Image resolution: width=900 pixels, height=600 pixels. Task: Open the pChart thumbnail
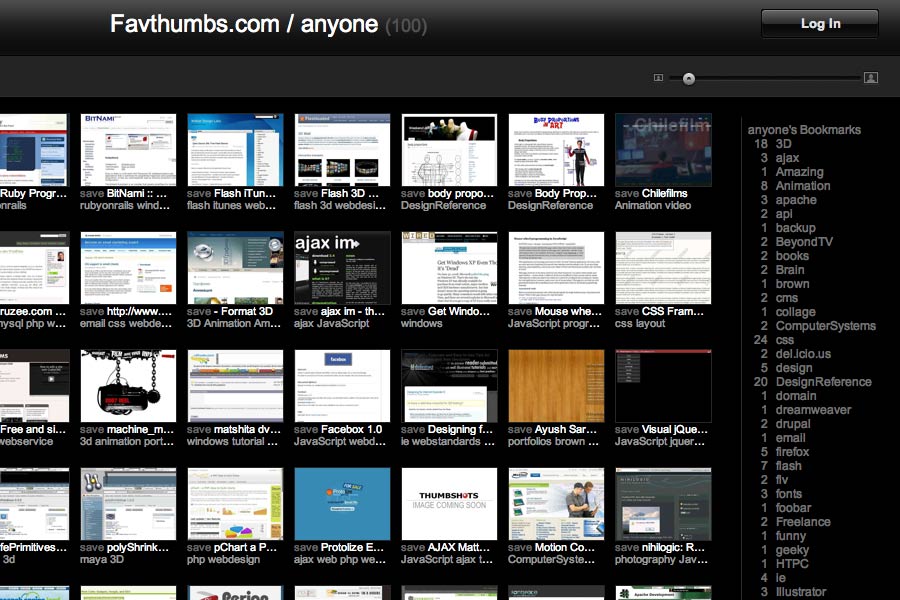(x=235, y=504)
